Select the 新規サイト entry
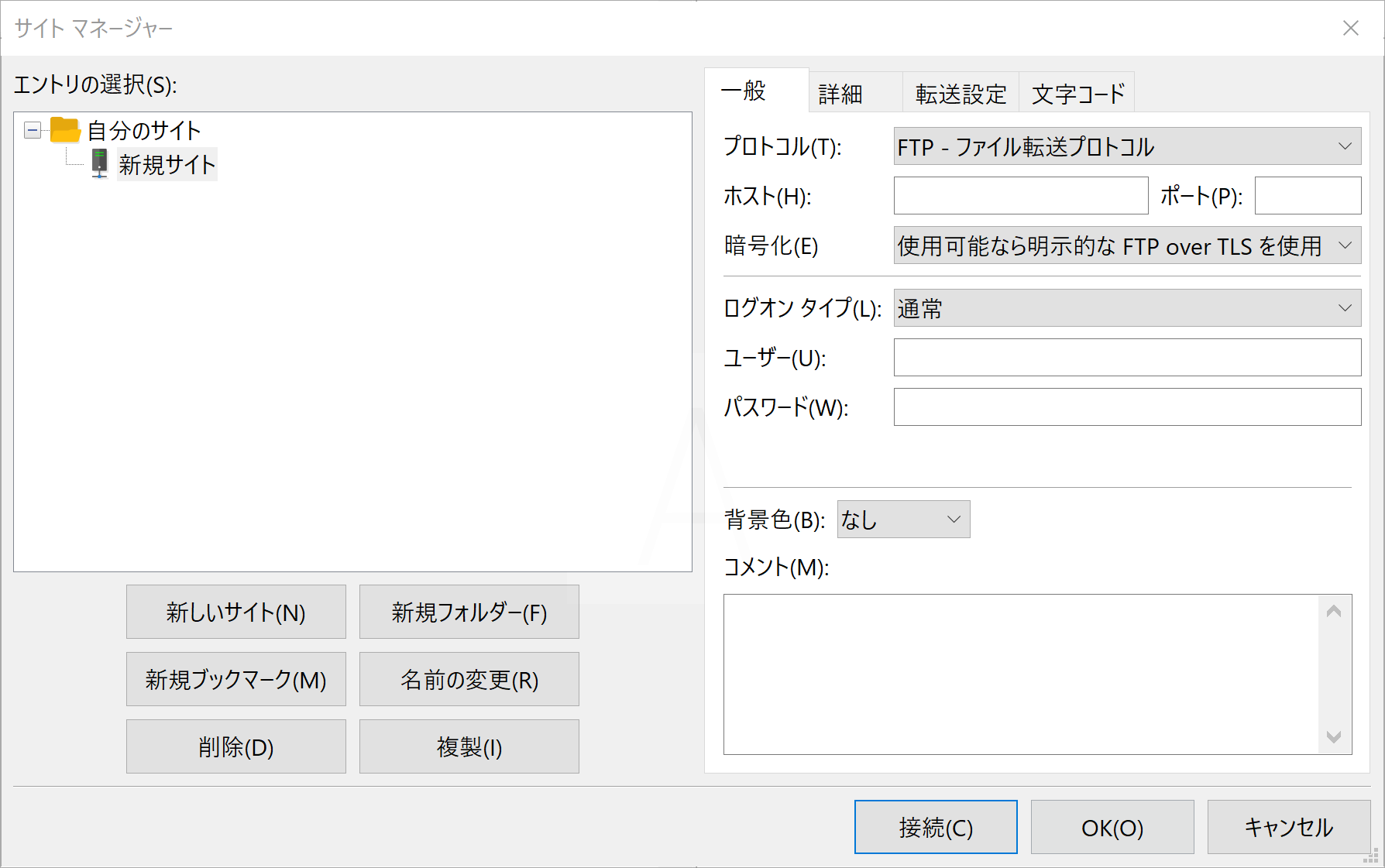 [167, 163]
